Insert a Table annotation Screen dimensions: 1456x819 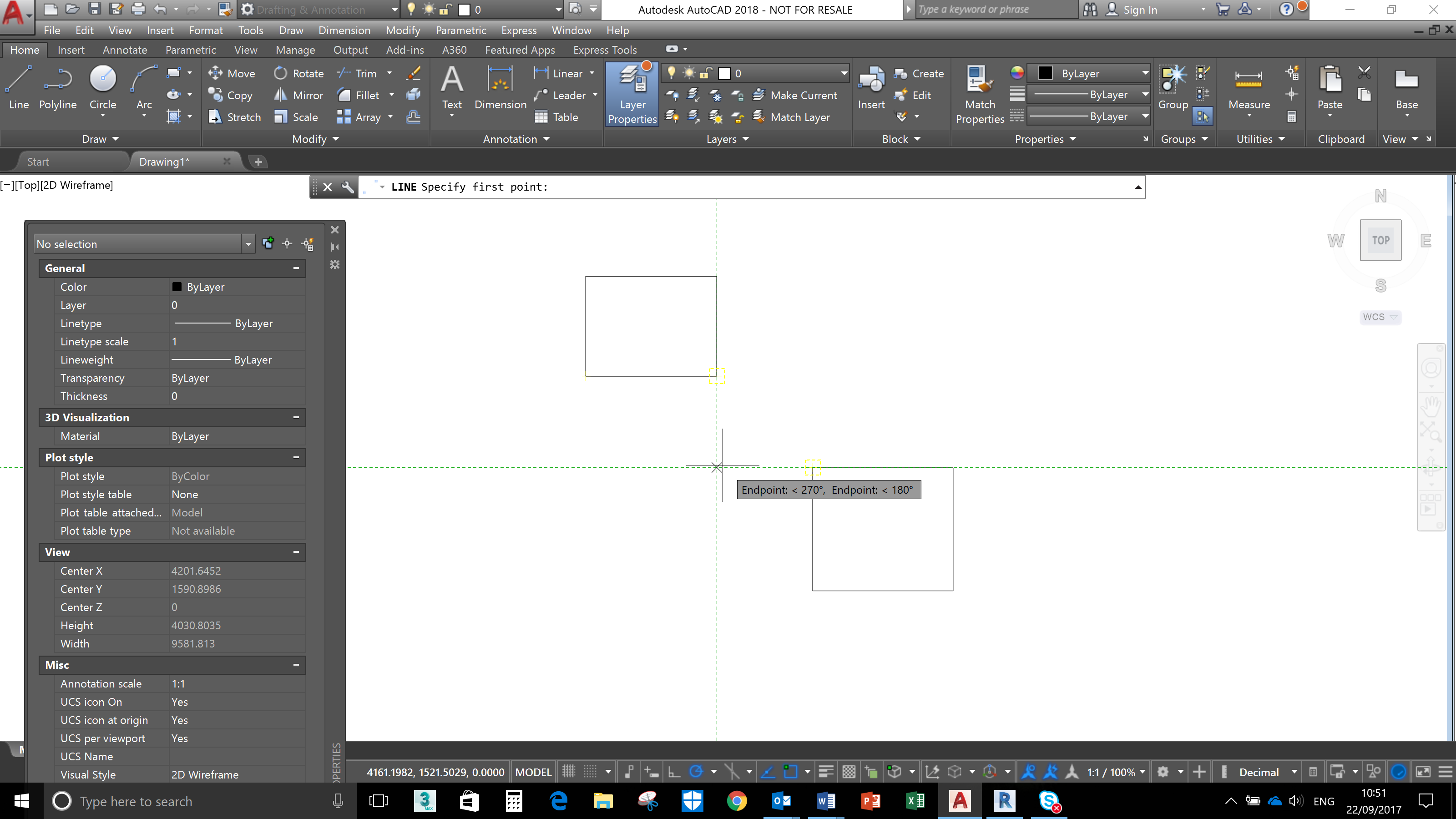(x=556, y=117)
